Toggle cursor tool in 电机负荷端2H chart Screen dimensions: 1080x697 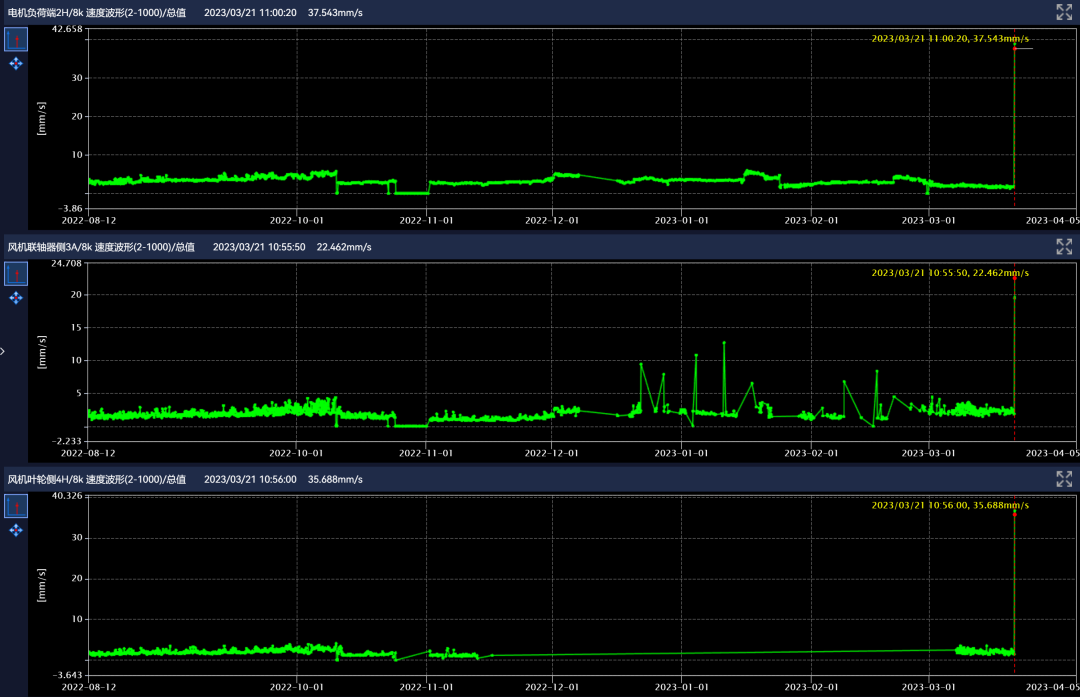tap(16, 40)
